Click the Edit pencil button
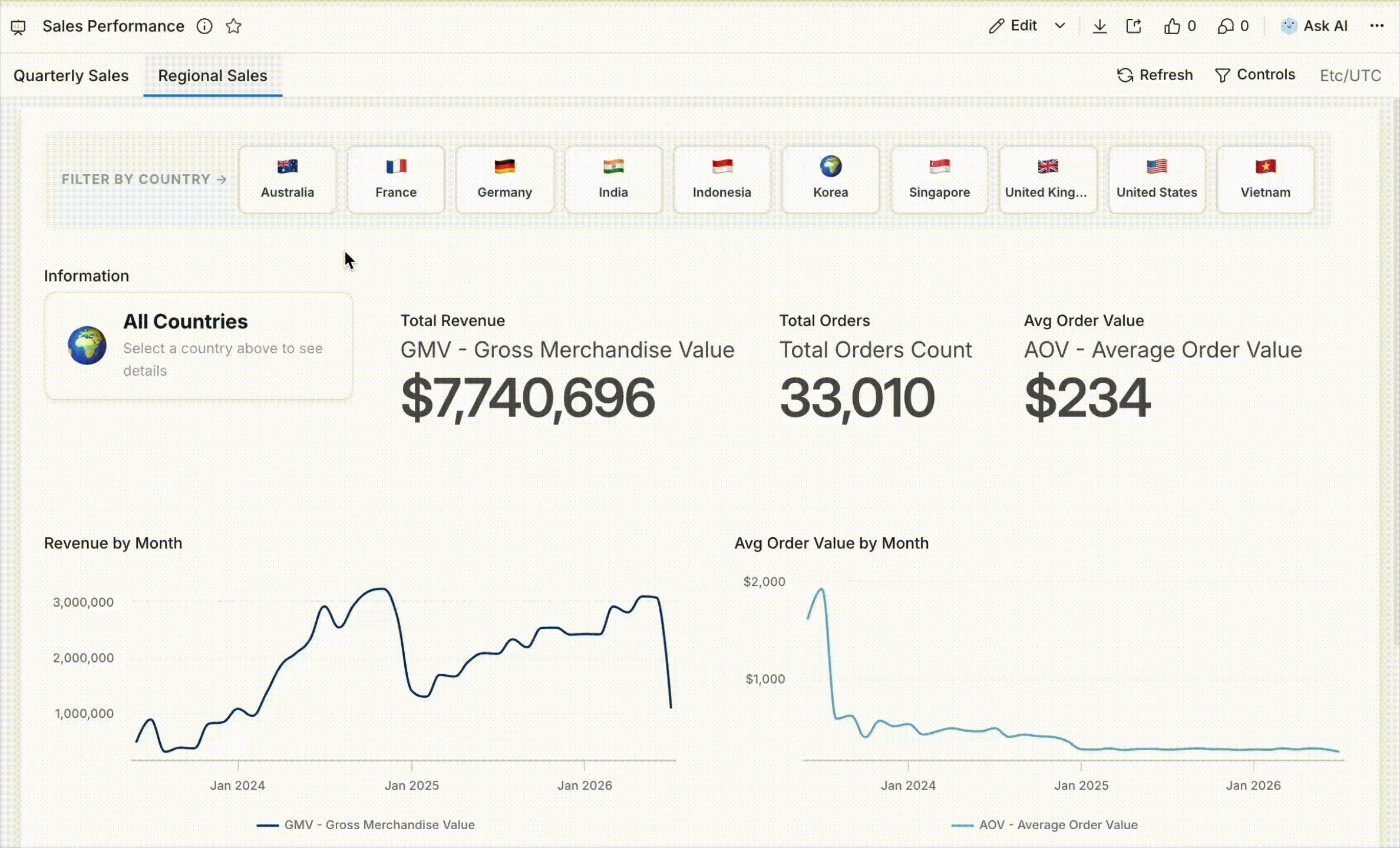This screenshot has height=848, width=1400. pos(1013,26)
